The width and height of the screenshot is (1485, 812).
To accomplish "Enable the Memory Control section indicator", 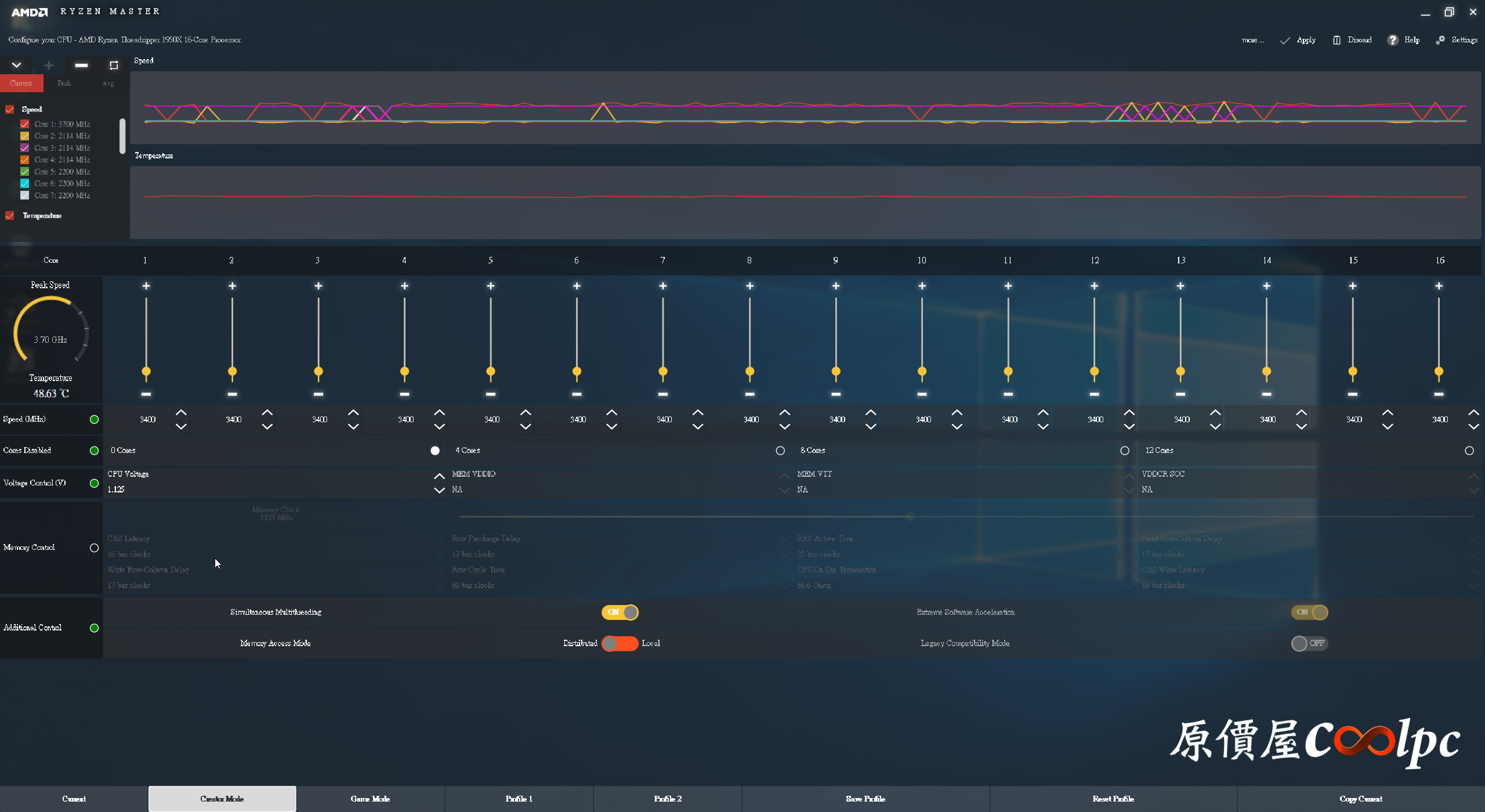I will [x=94, y=548].
